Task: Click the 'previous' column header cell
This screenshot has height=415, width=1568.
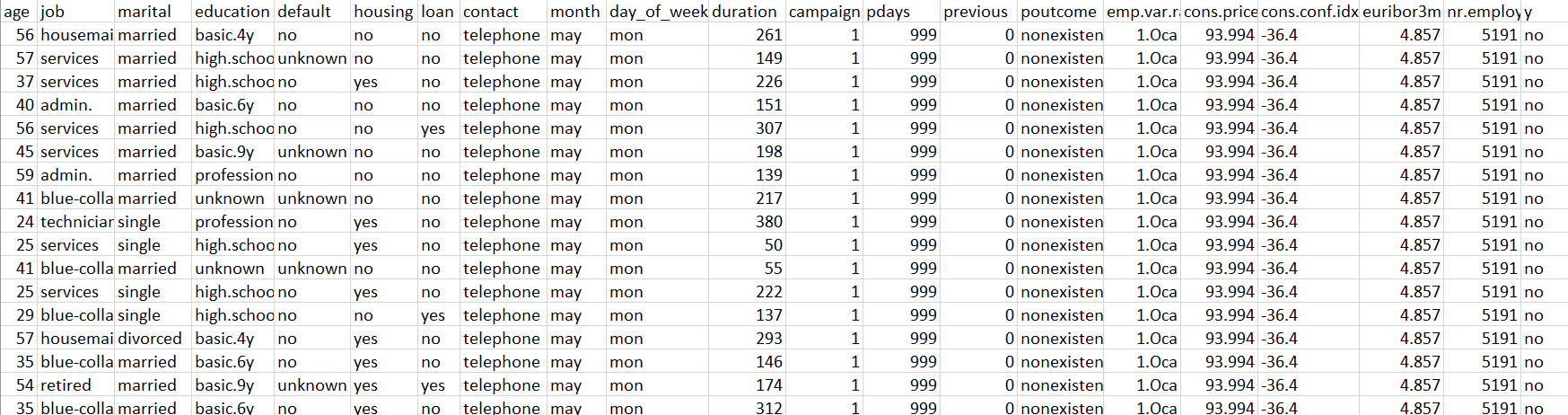Action: tap(978, 12)
